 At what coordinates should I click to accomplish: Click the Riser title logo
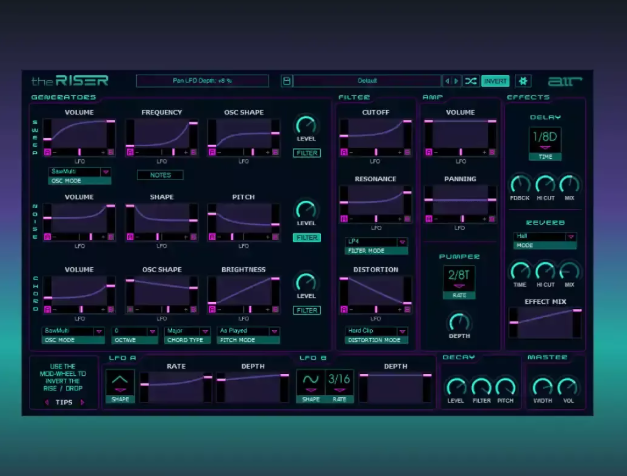[70, 81]
